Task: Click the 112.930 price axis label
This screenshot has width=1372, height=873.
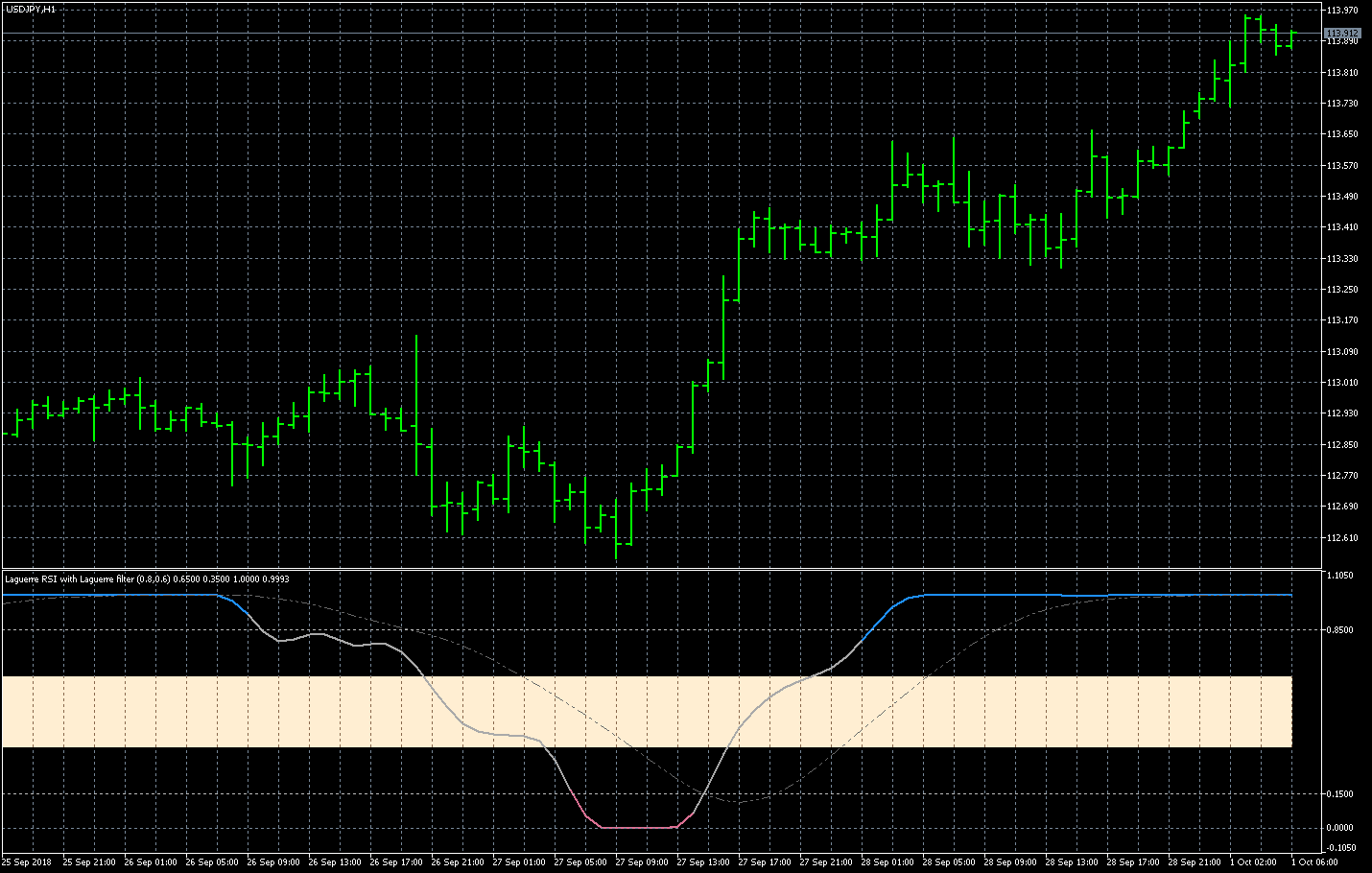Action: coord(1342,413)
